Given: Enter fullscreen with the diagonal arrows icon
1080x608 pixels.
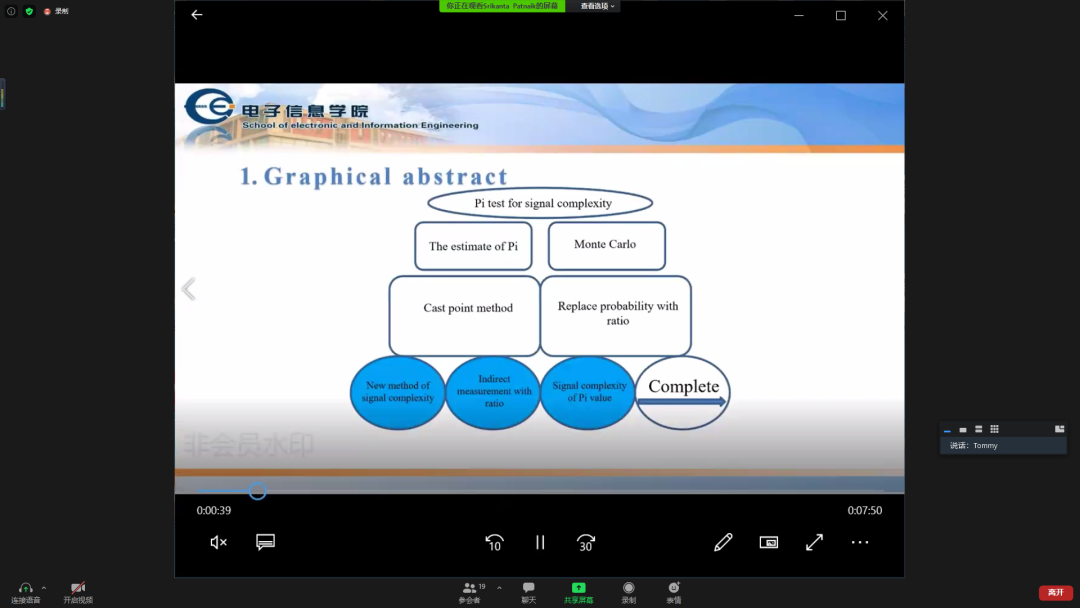Looking at the screenshot, I should [x=814, y=543].
